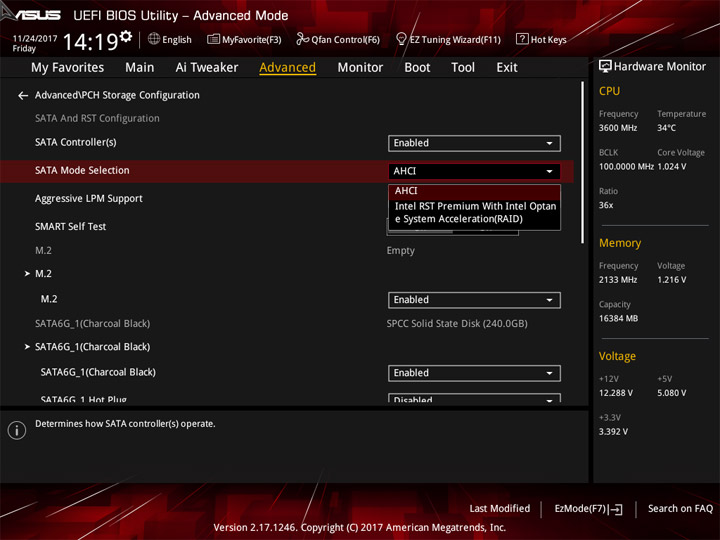This screenshot has width=720, height=540.
Task: Open the SATA6G_1 Hot Plug dropdown
Action: coord(474,398)
